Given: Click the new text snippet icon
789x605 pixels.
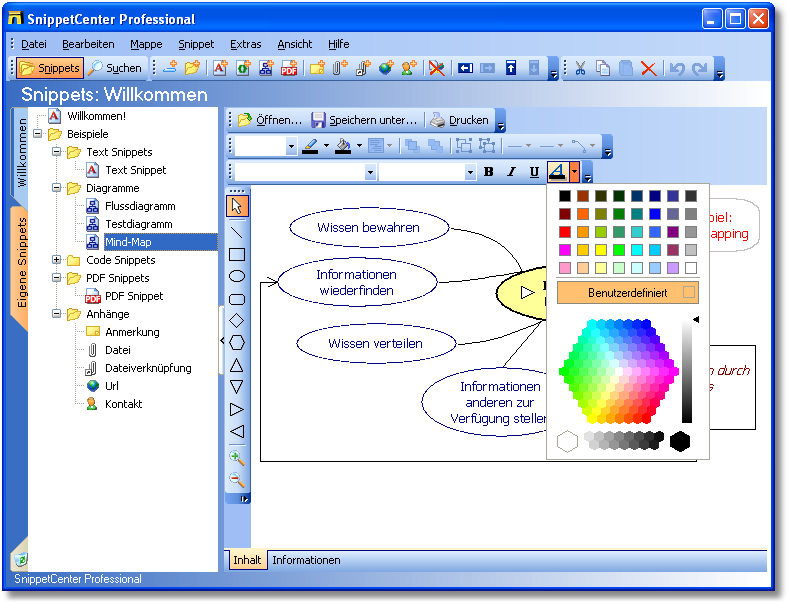Looking at the screenshot, I should coord(220,68).
